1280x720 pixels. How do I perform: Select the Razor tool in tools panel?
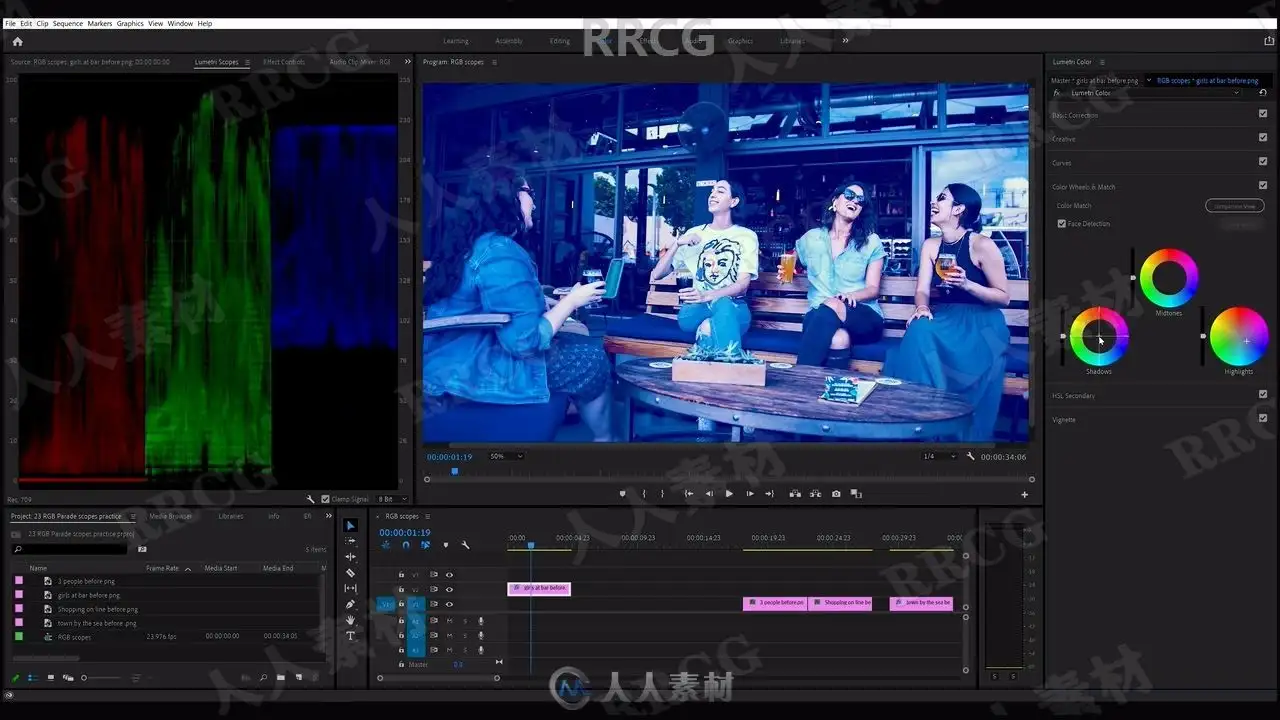click(x=350, y=573)
